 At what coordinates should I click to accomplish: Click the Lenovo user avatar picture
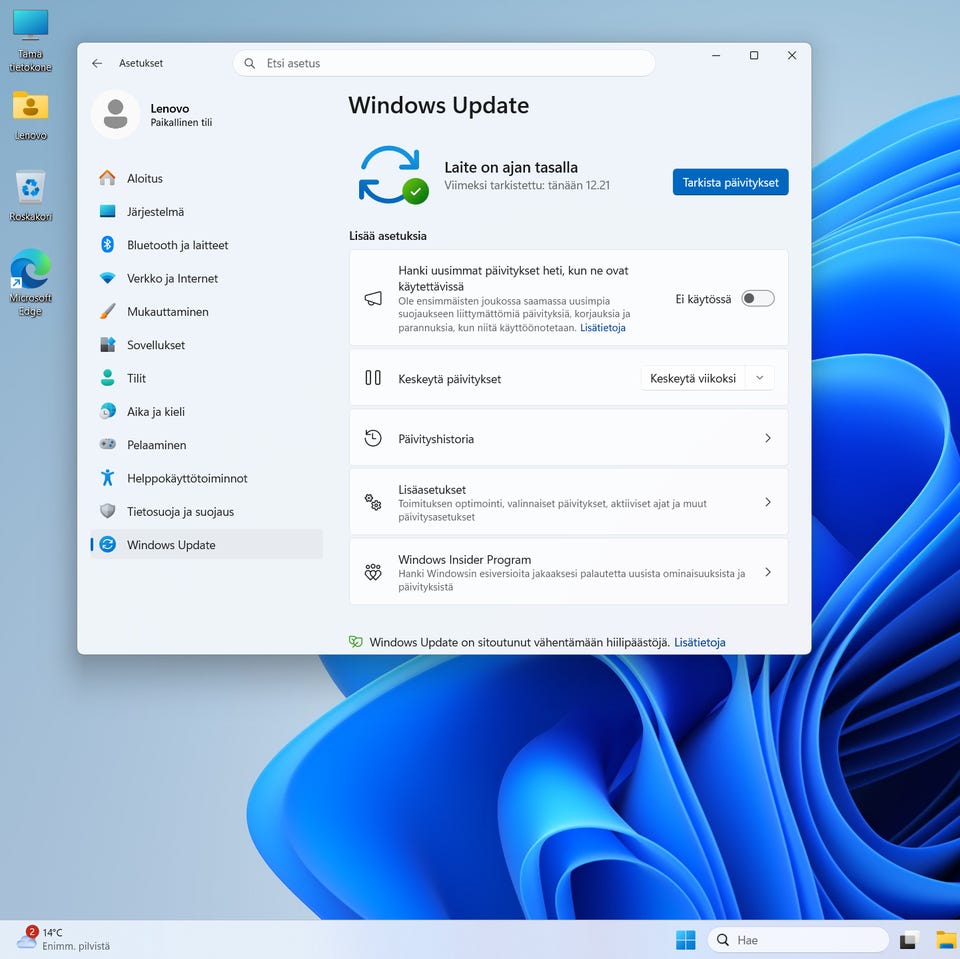click(x=116, y=115)
